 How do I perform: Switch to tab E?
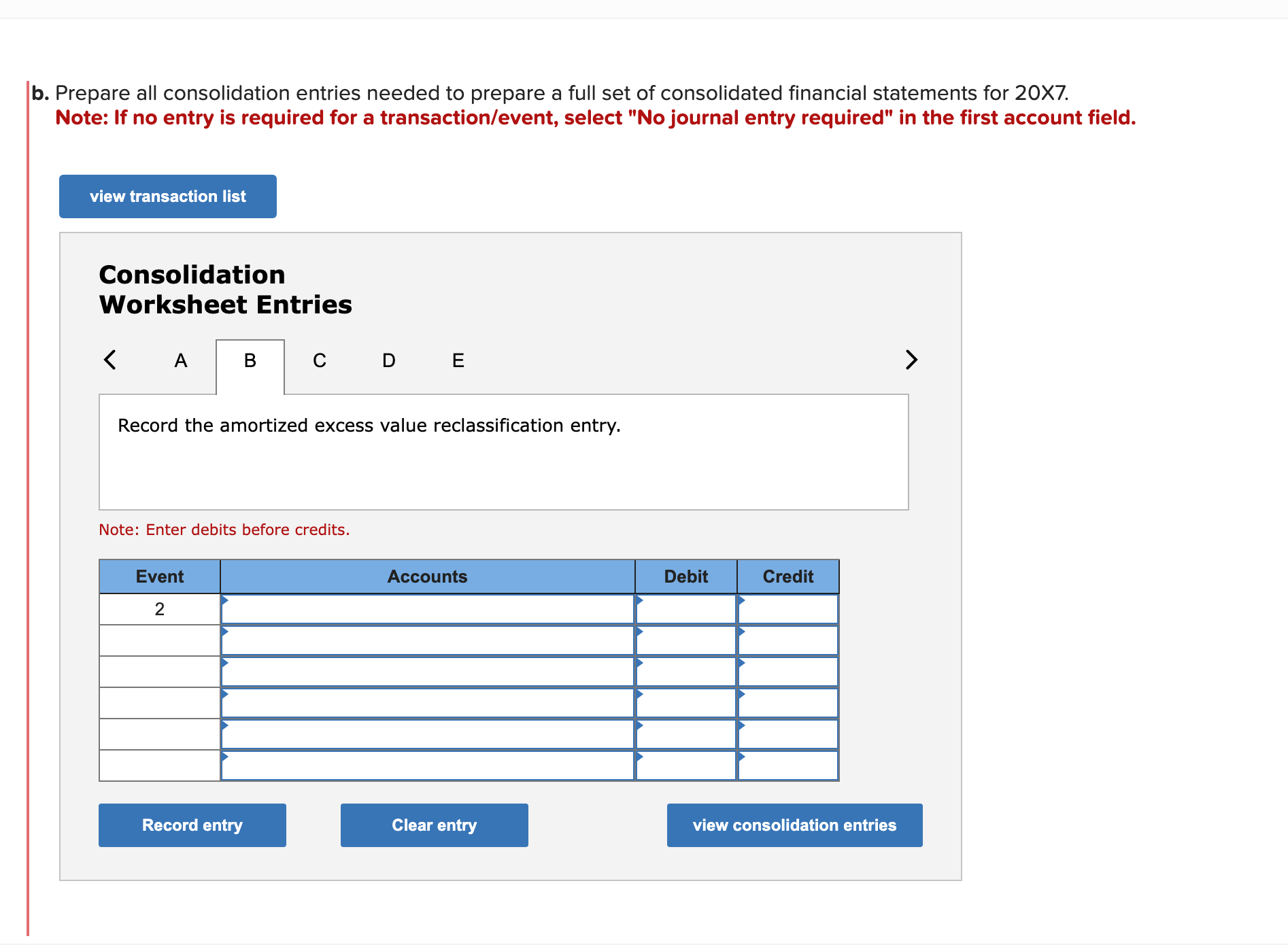point(457,360)
